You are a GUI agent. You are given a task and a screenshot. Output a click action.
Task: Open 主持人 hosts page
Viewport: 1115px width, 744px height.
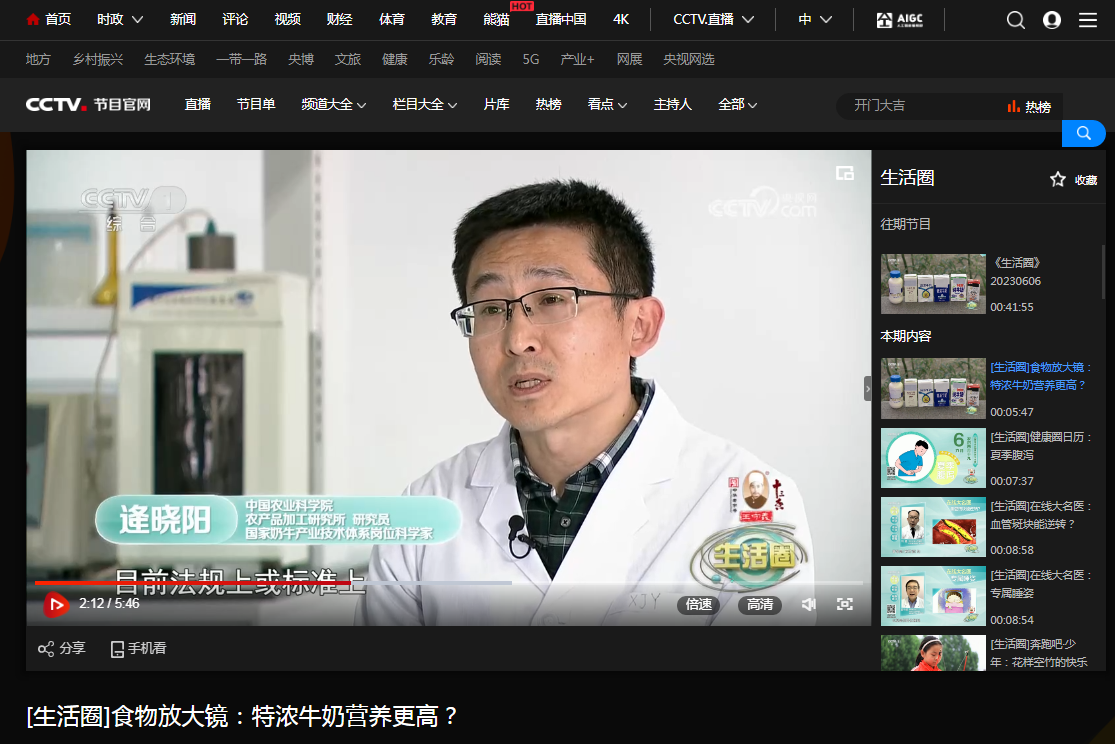pos(673,105)
